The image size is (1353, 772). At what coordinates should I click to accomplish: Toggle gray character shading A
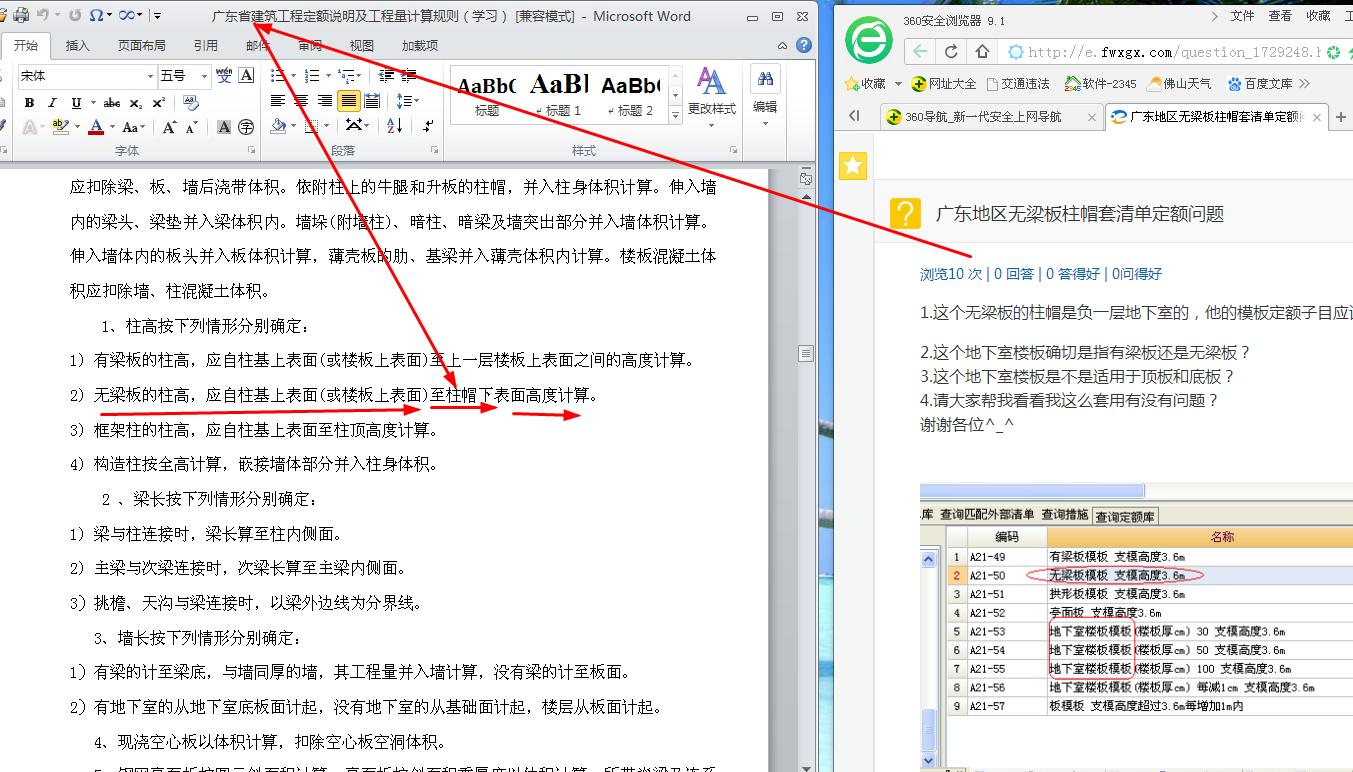point(224,127)
